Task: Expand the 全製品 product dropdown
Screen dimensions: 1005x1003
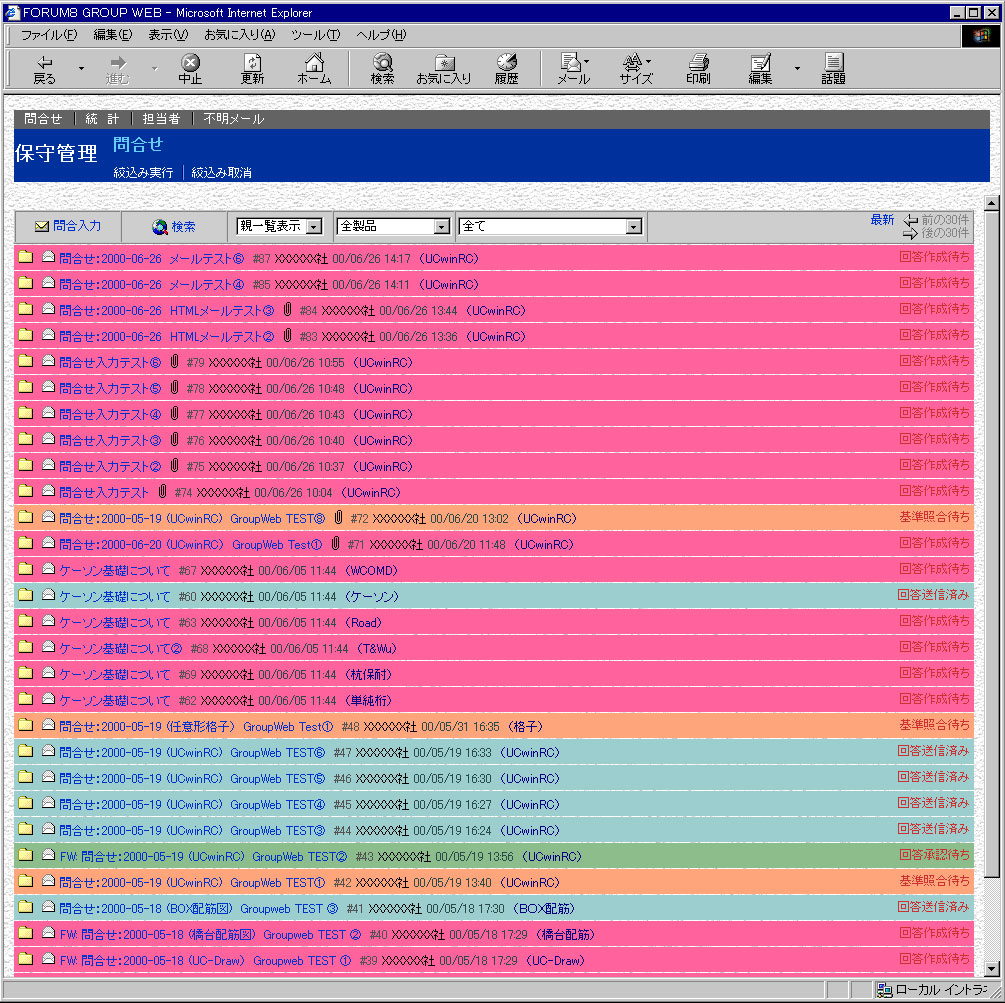Action: pyautogui.click(x=442, y=227)
